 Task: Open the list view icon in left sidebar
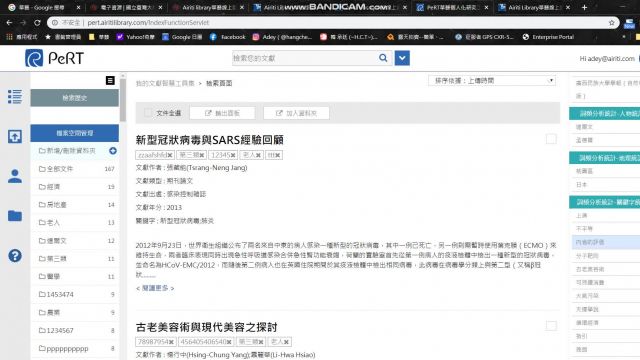pyautogui.click(x=15, y=97)
